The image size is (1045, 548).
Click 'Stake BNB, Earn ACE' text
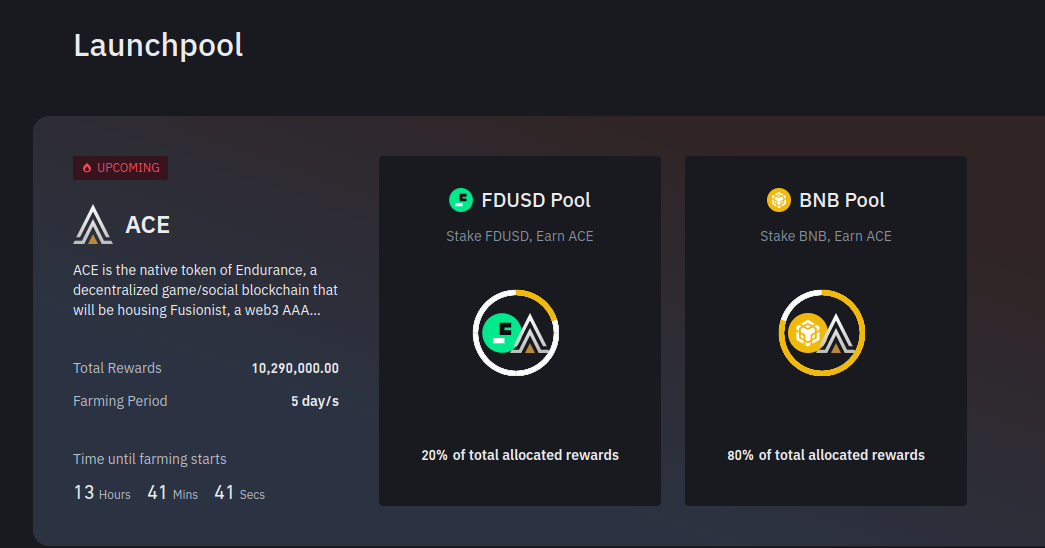826,236
